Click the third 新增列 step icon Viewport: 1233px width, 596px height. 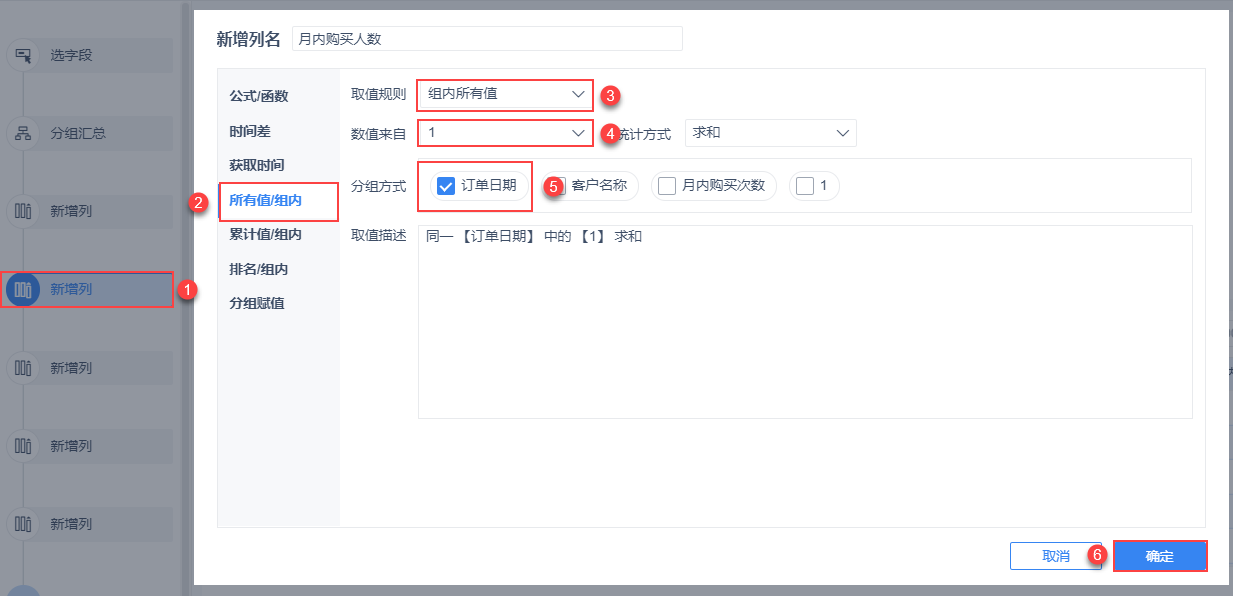[x=22, y=367]
